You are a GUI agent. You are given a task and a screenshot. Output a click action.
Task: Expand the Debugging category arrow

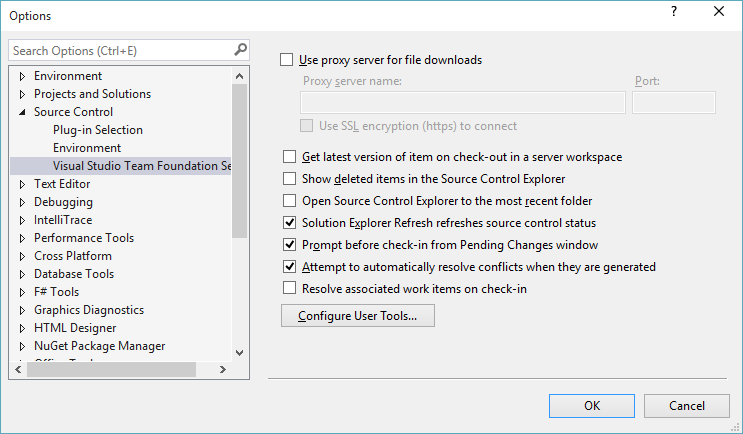pyautogui.click(x=22, y=202)
